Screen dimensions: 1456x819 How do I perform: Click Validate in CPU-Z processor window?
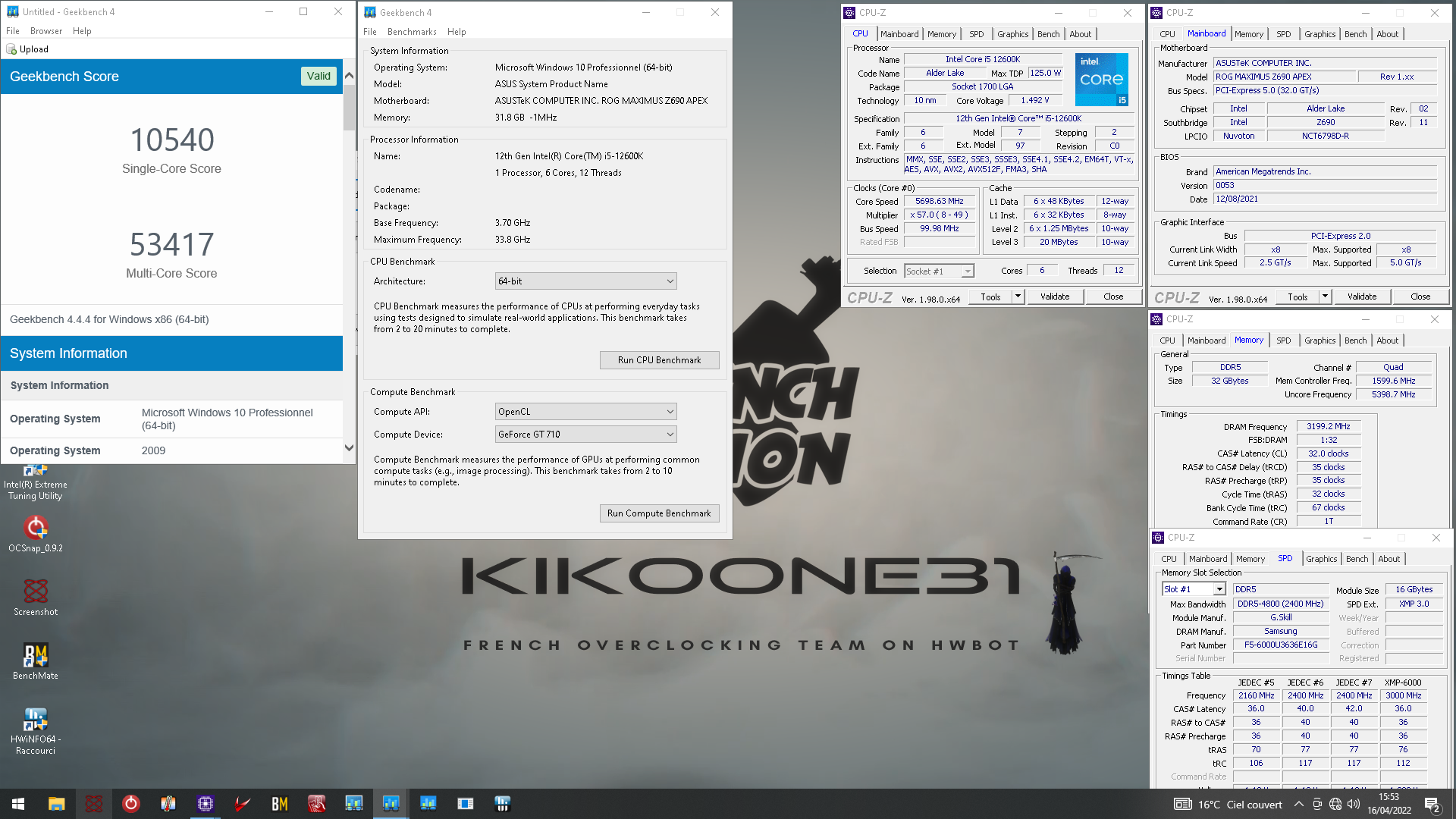pos(1055,297)
